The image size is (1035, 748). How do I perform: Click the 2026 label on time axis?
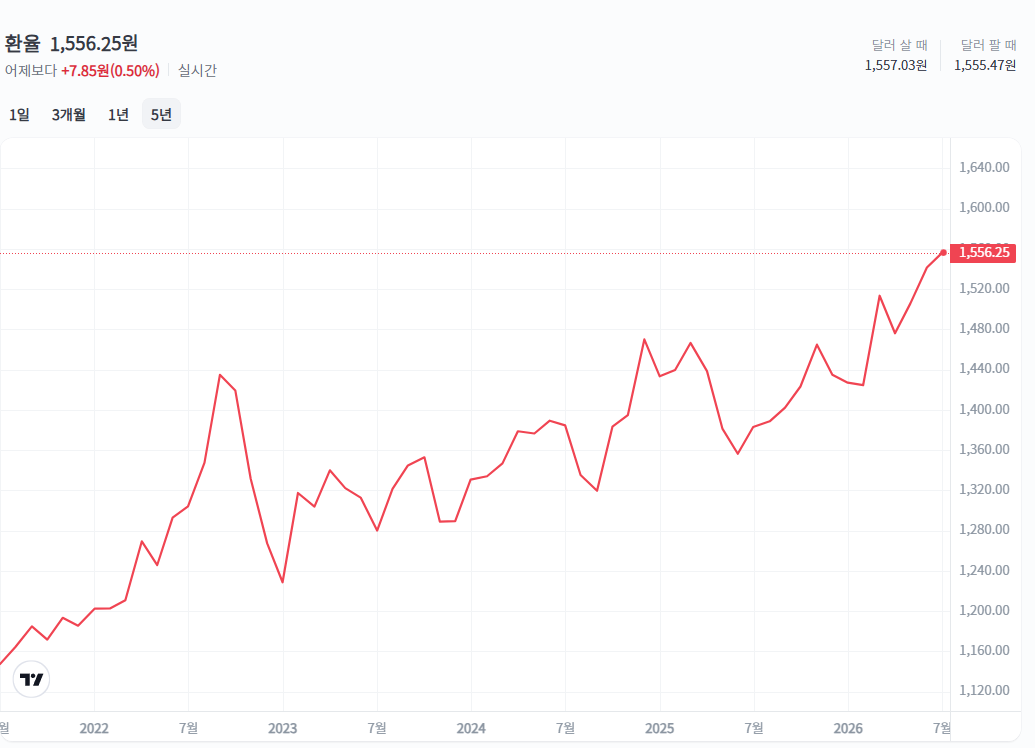pos(848,728)
